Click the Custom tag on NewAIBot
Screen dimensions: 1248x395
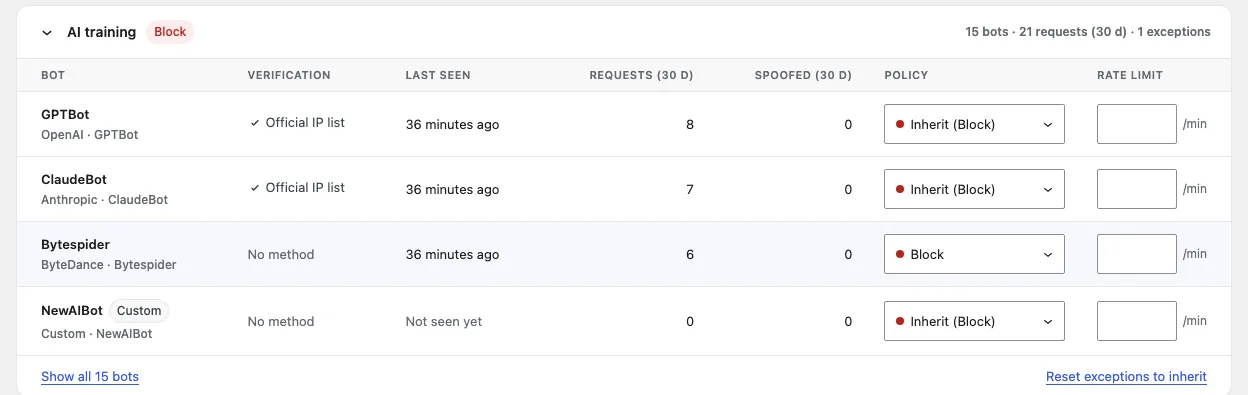pos(139,310)
